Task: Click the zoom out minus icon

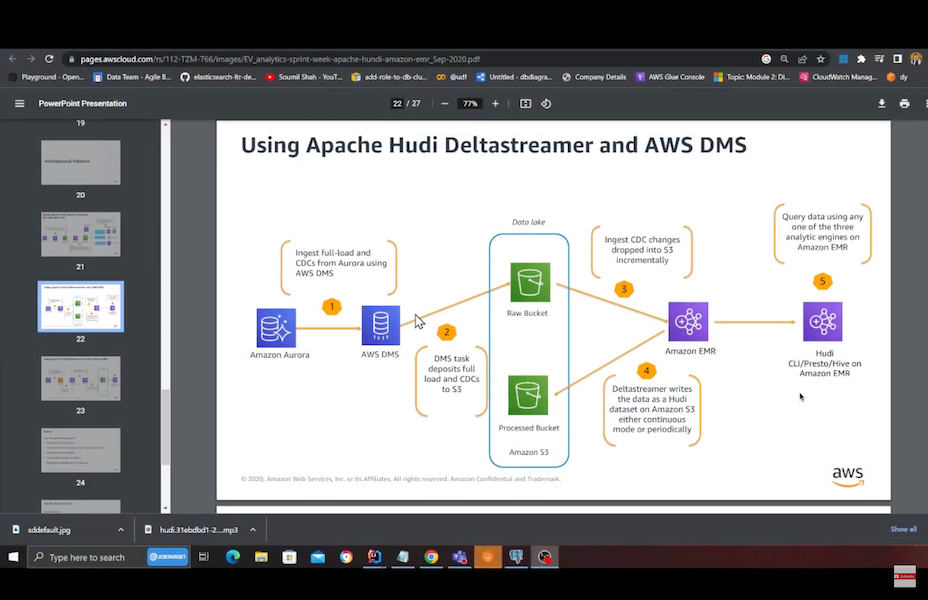Action: point(445,103)
